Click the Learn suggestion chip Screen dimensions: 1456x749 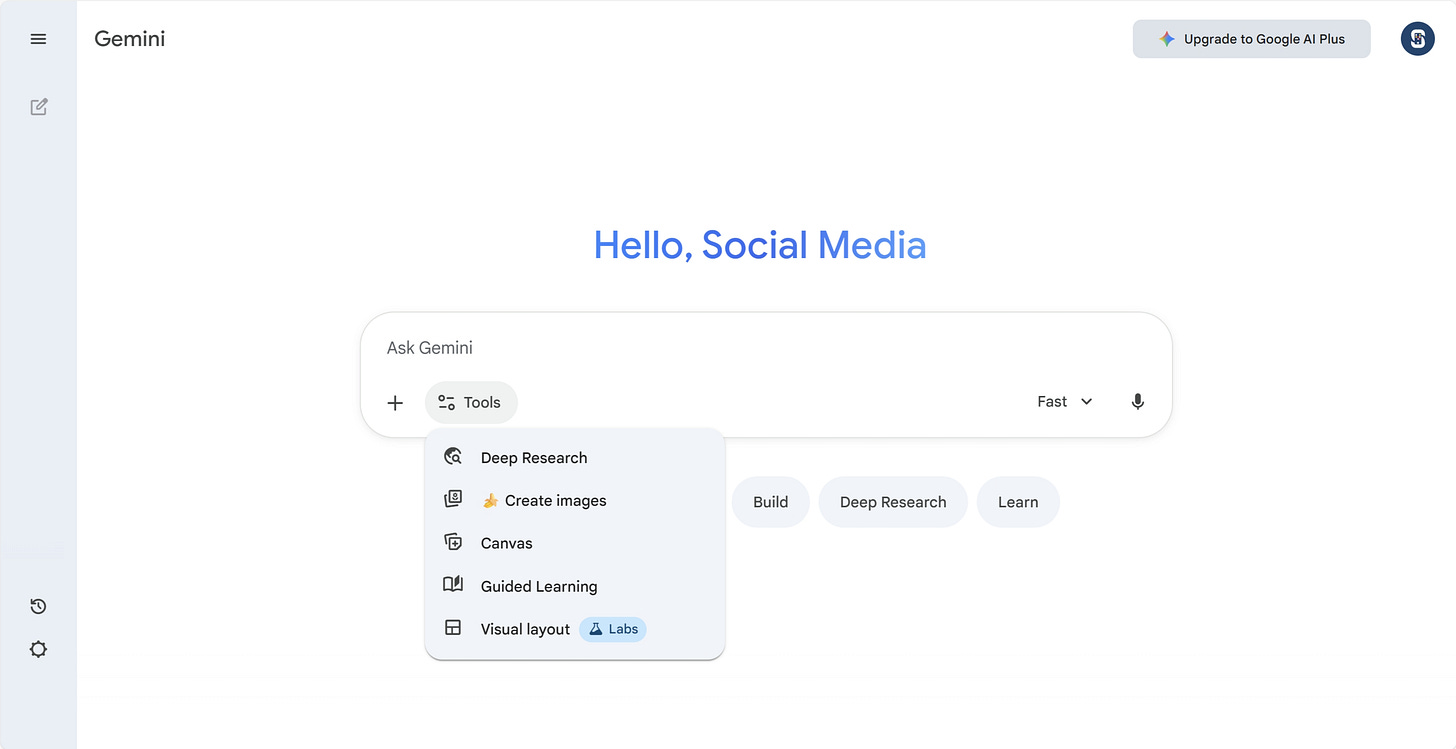click(1018, 502)
